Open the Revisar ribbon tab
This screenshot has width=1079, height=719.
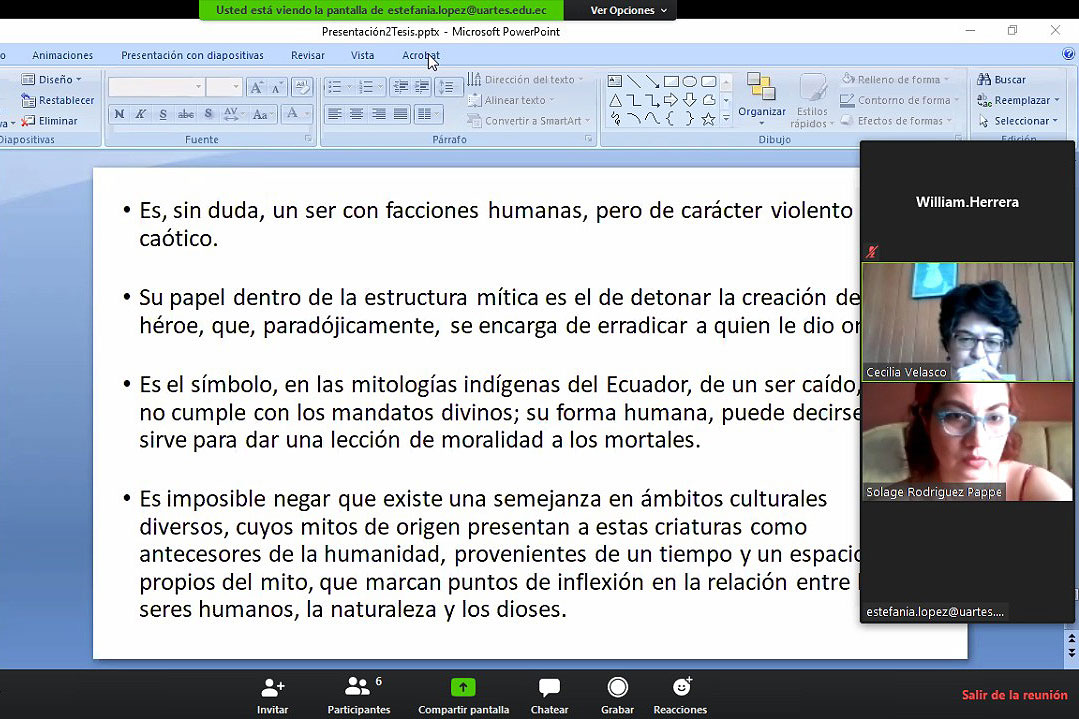308,56
